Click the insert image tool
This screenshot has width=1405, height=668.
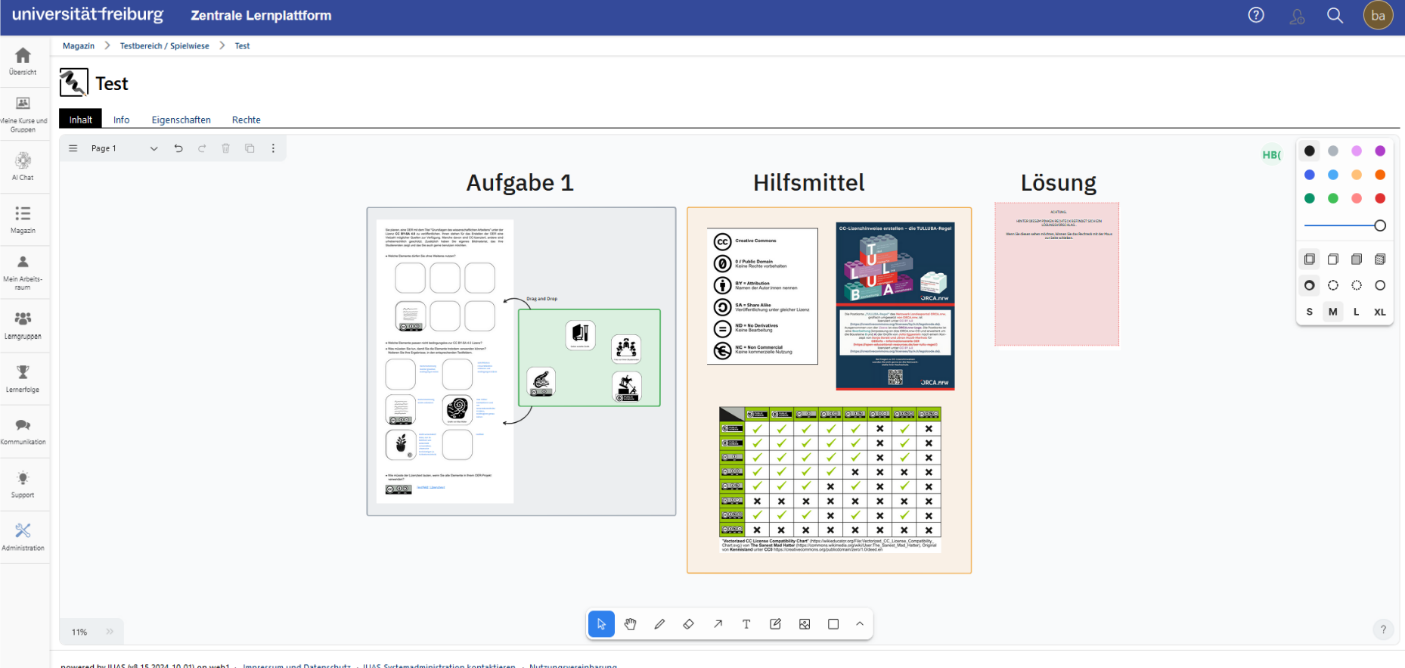click(804, 624)
